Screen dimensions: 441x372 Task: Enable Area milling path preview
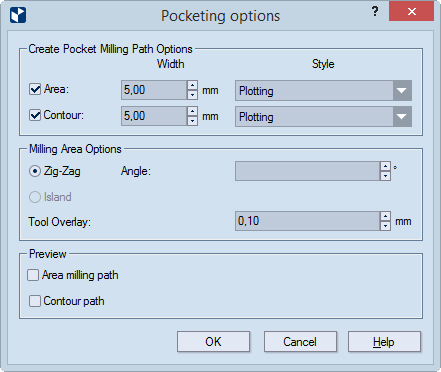(x=33, y=275)
